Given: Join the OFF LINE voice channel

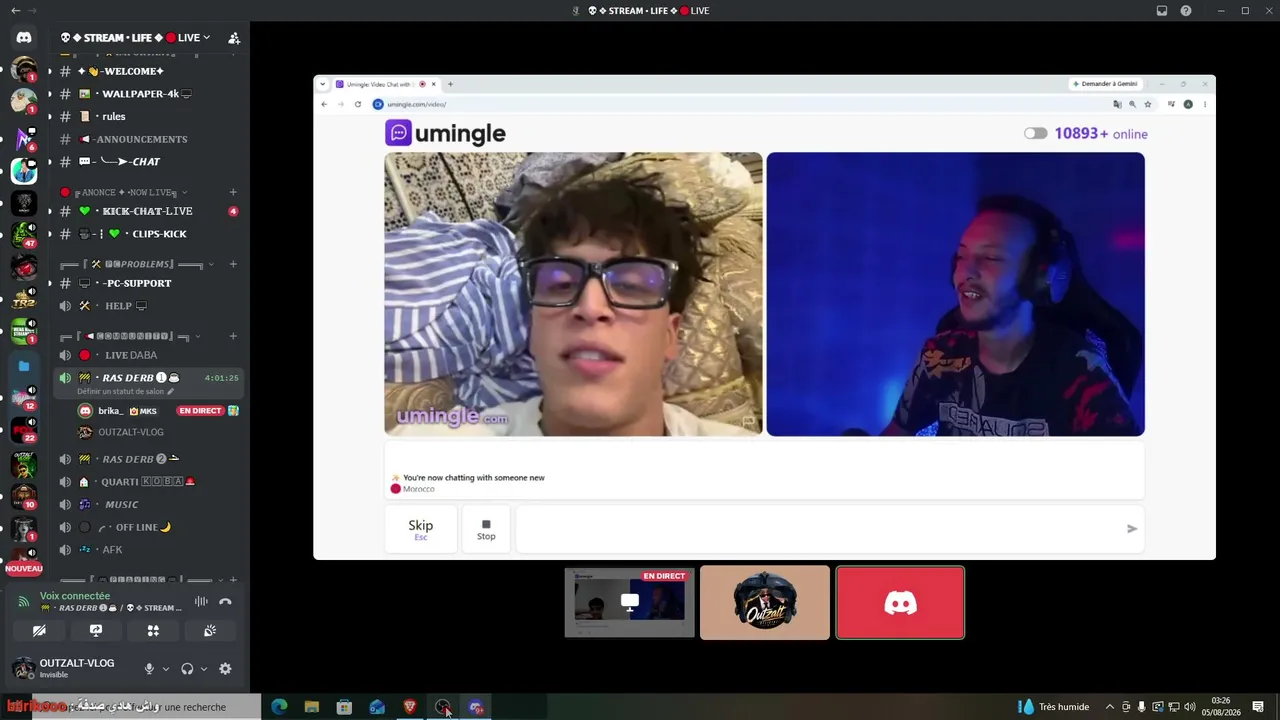Looking at the screenshot, I should (149, 527).
